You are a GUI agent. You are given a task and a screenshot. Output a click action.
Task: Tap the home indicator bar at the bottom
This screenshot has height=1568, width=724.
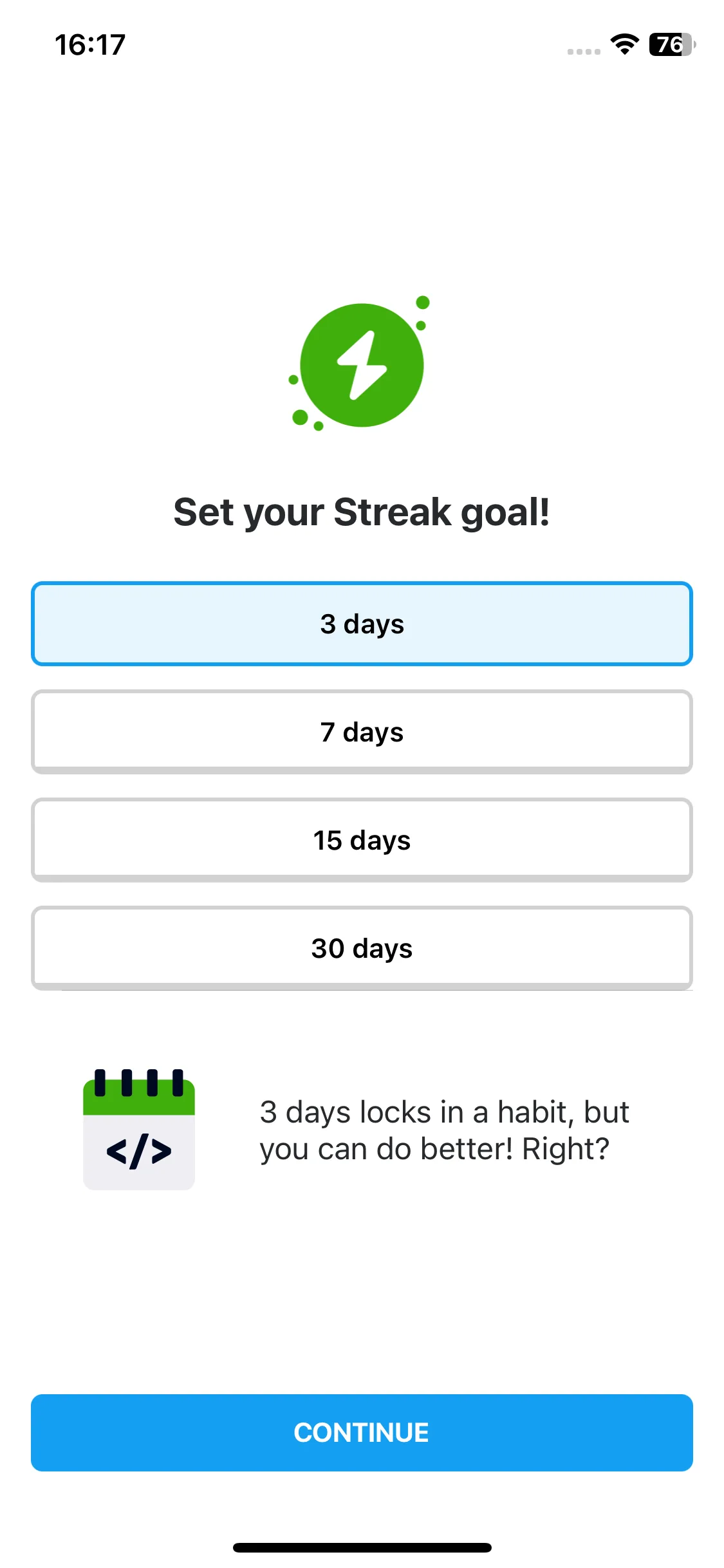pos(362,1547)
